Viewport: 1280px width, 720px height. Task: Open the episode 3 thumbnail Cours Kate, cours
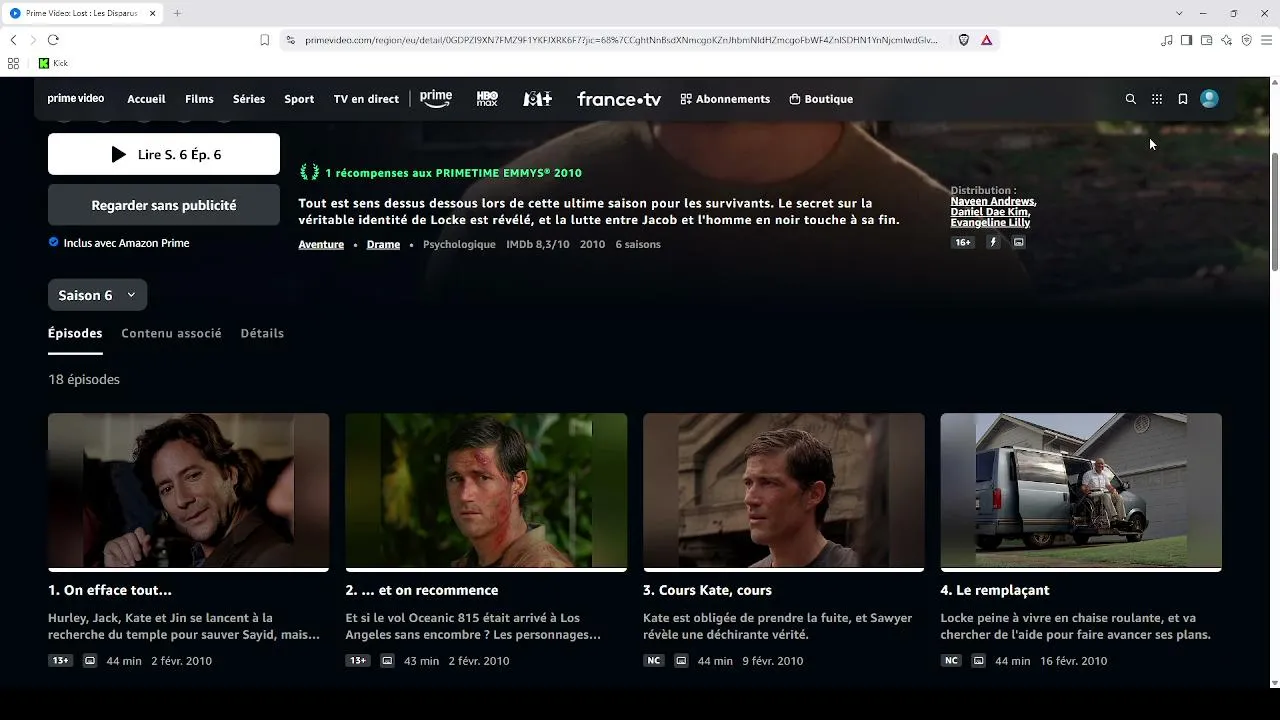pos(784,491)
